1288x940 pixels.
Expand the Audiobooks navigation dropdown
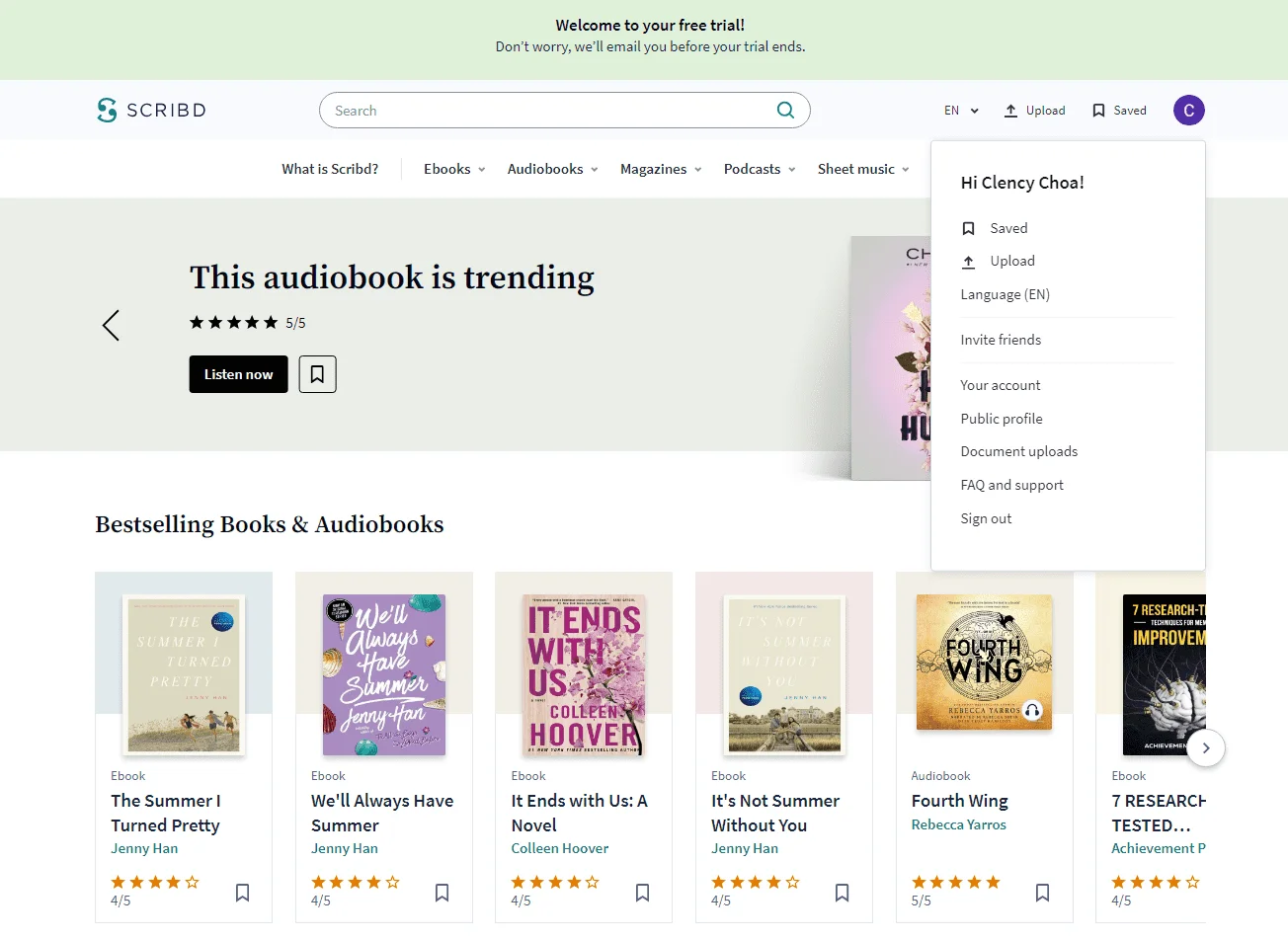click(553, 169)
